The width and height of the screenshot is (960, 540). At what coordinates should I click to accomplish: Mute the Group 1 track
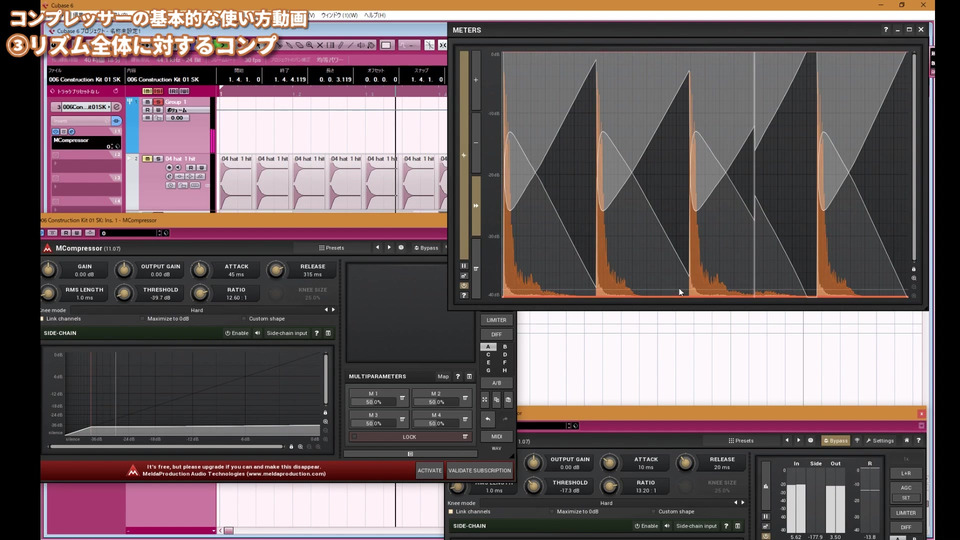[148, 102]
